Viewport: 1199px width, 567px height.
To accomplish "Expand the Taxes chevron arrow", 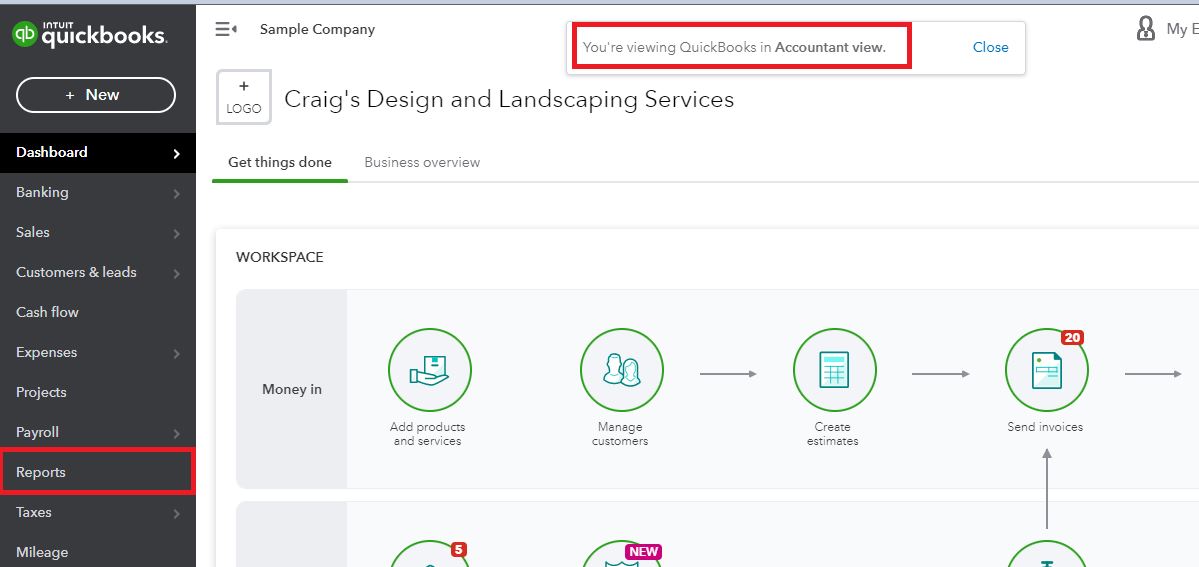I will click(x=177, y=513).
